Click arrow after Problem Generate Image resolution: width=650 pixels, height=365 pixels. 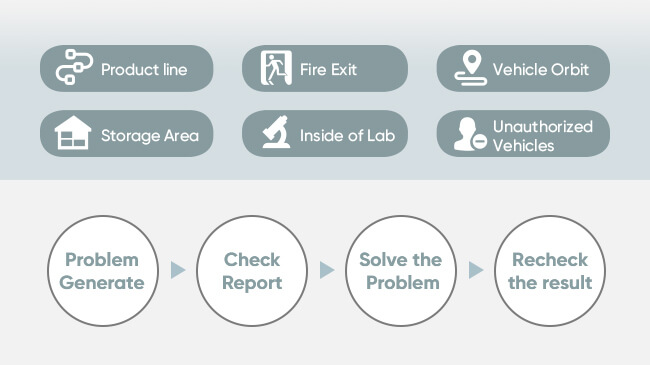pyautogui.click(x=178, y=270)
